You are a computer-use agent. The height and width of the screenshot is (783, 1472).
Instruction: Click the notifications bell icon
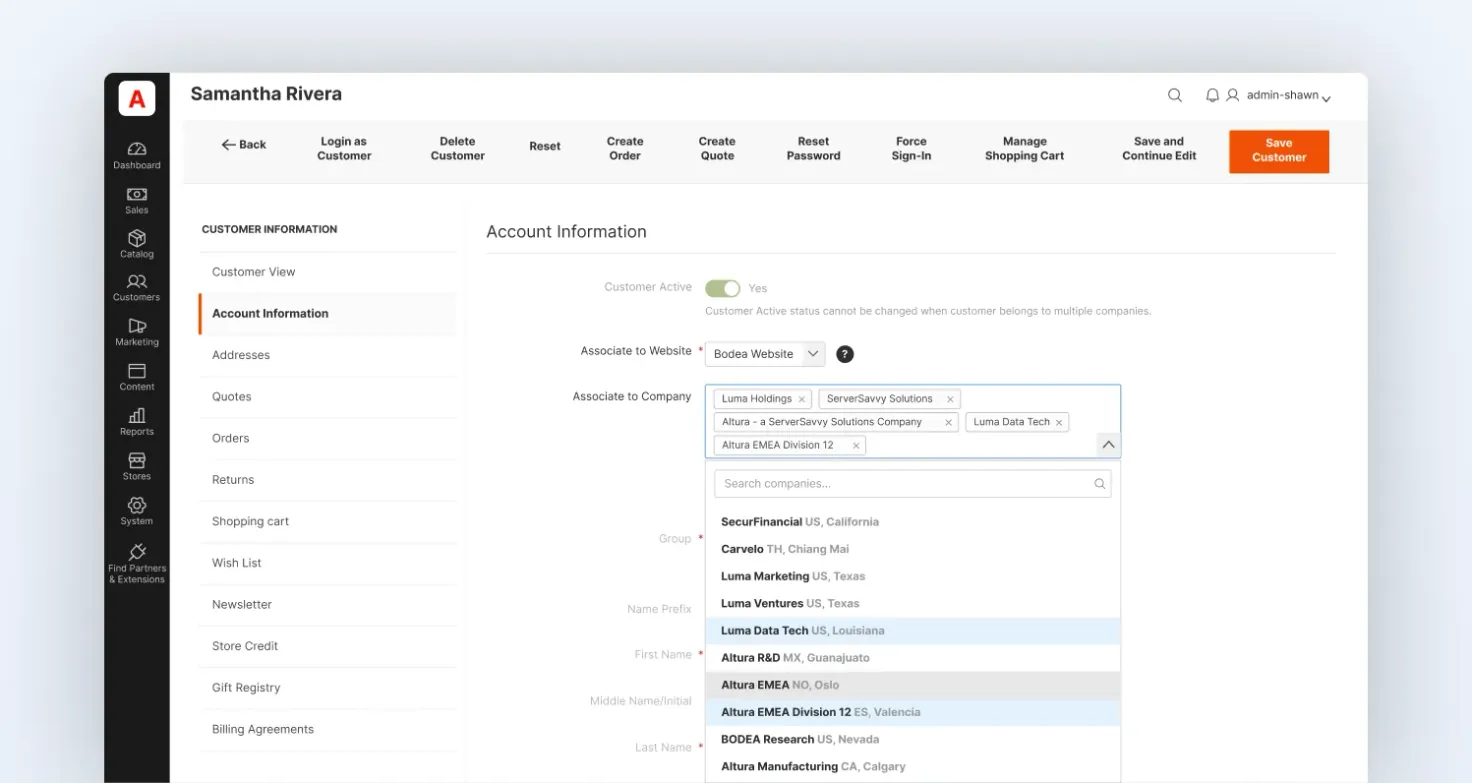tap(1212, 95)
